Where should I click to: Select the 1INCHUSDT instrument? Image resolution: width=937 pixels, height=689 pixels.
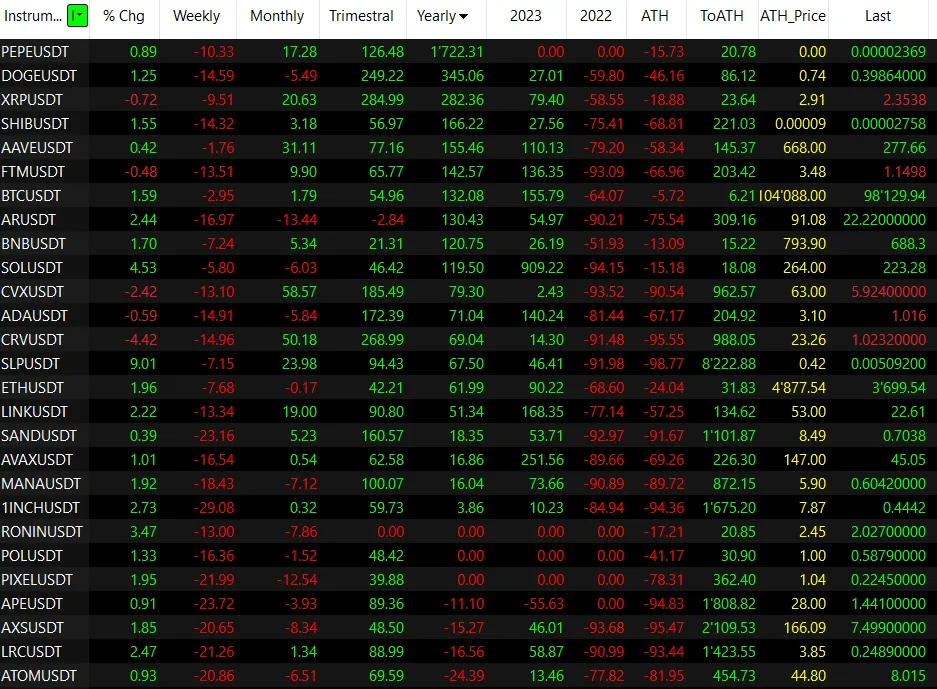tap(41, 507)
